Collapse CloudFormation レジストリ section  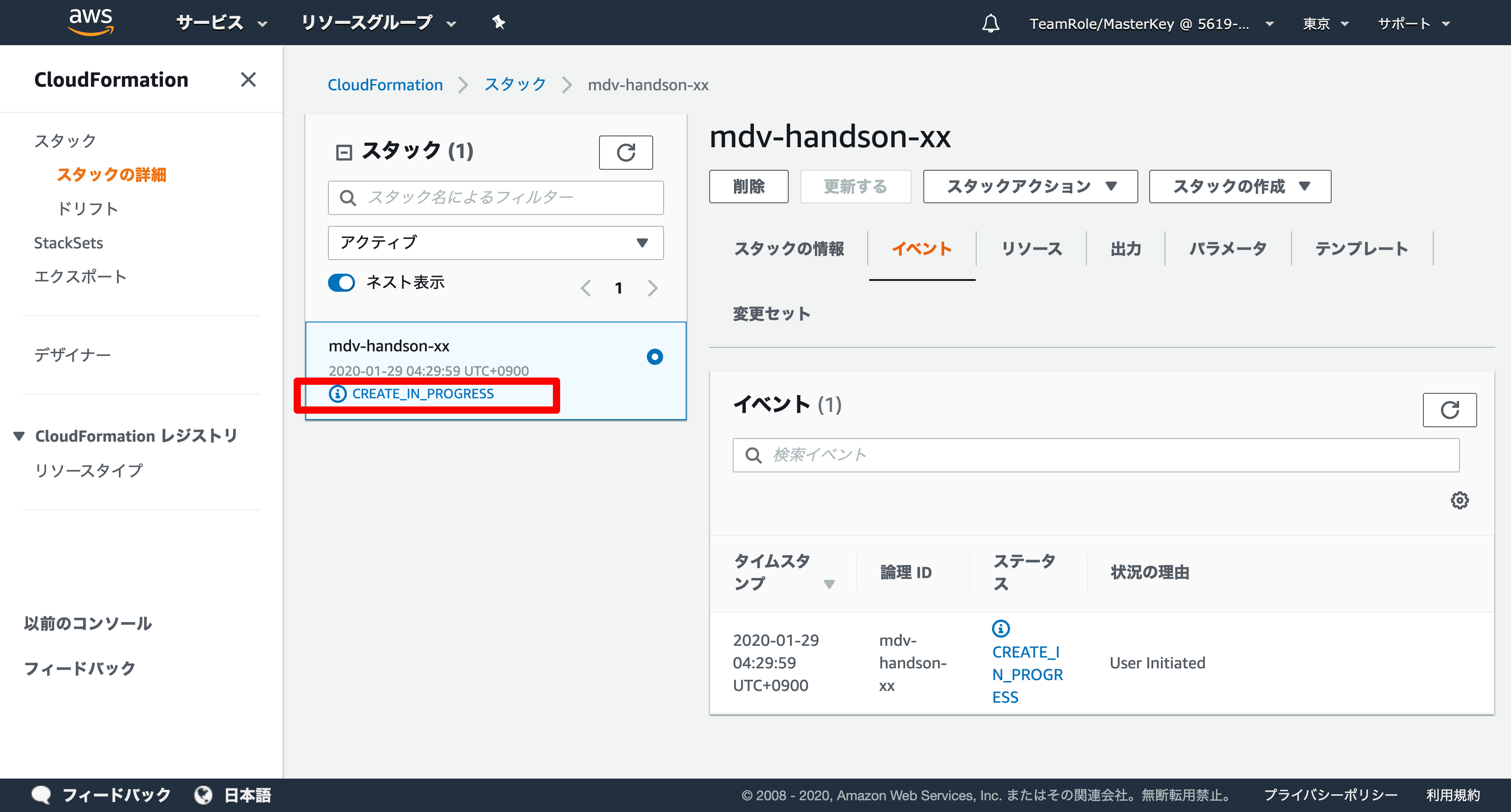click(19, 436)
